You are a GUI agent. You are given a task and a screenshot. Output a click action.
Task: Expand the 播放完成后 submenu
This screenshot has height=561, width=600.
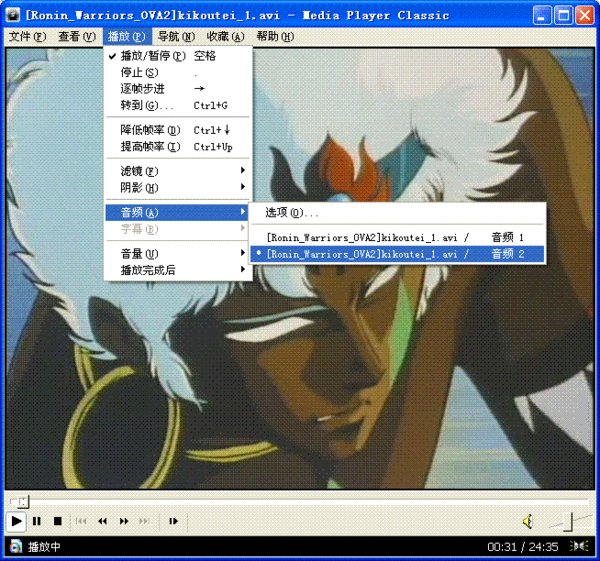[x=178, y=270]
